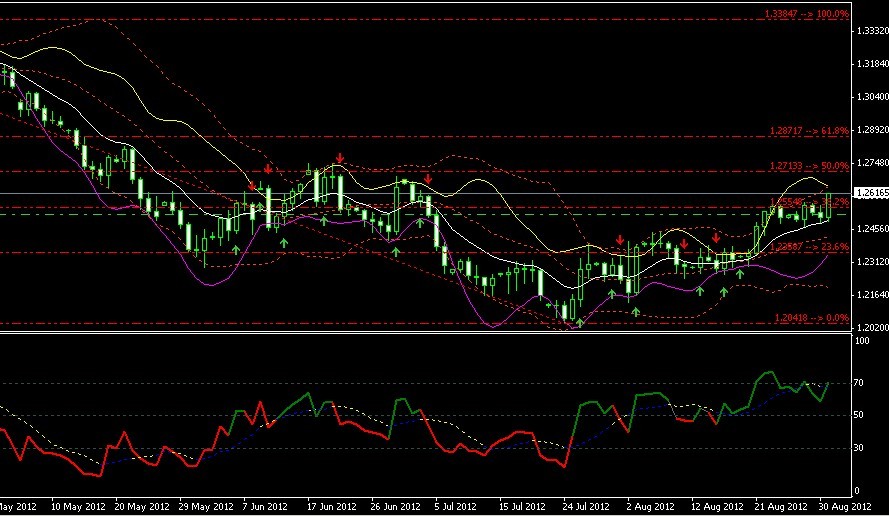Click the 21 Aug 2012 date label
Viewport: 889px width, 517px height.
781,507
